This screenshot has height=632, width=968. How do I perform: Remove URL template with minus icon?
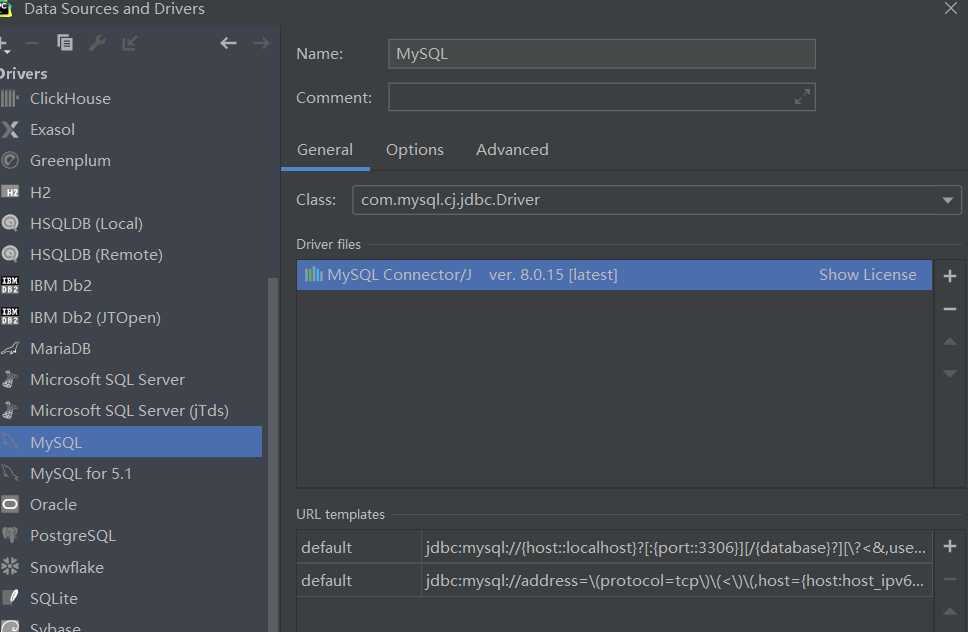949,579
